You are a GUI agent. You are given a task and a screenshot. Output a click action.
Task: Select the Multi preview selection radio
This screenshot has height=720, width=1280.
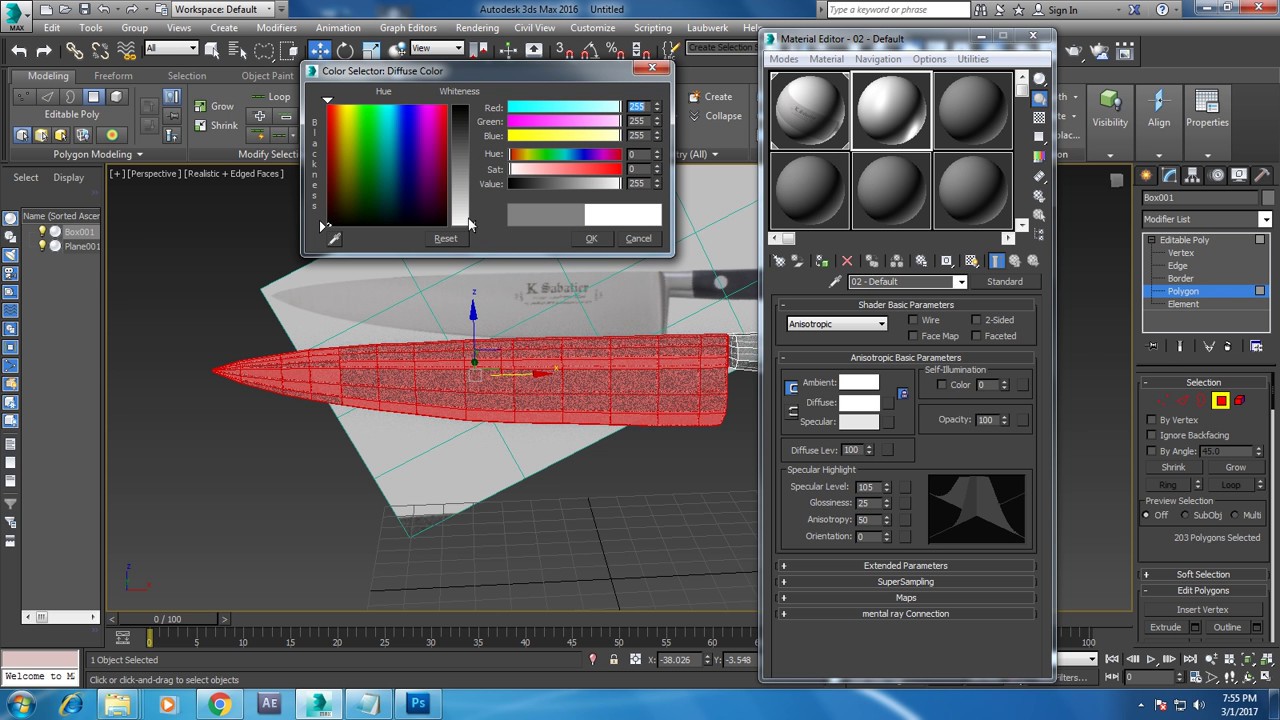tap(1234, 515)
